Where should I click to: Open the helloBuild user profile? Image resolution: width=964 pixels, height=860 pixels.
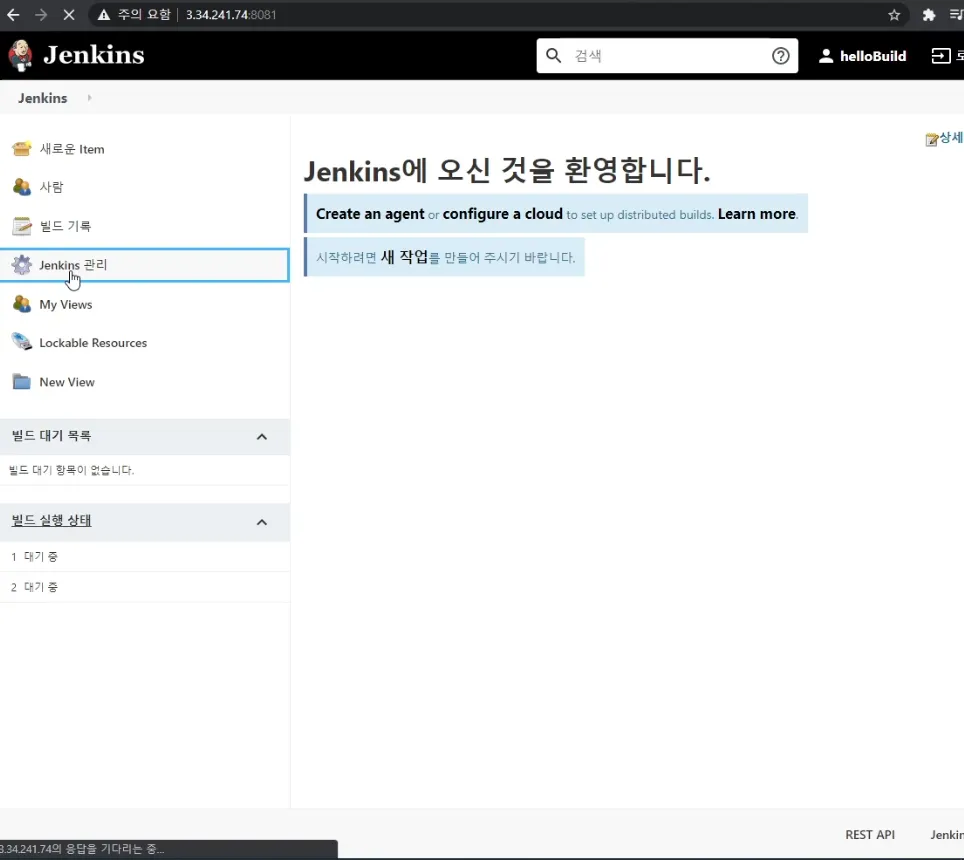pyautogui.click(x=862, y=56)
